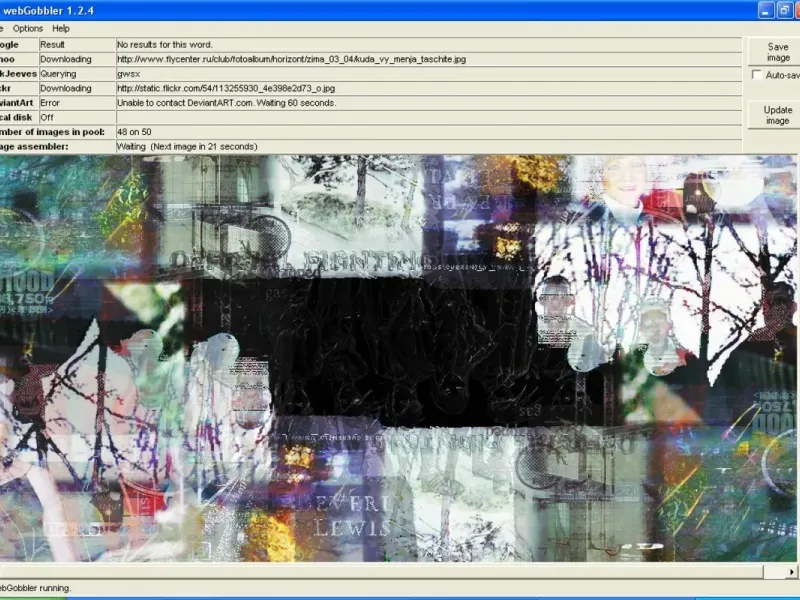The image size is (800, 600).
Task: Select the 'Unable to contact DeviantART.com' message
Action: [227, 103]
